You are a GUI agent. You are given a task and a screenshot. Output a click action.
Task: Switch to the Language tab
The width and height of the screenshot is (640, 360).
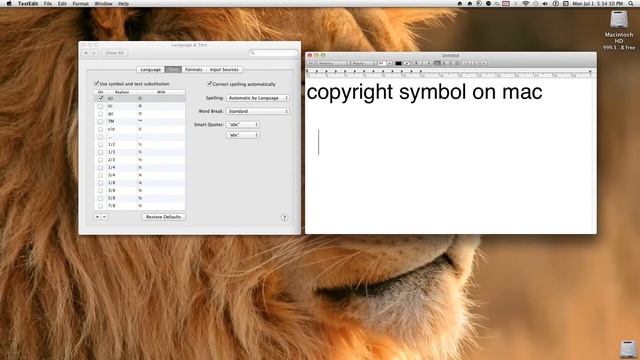click(x=151, y=69)
